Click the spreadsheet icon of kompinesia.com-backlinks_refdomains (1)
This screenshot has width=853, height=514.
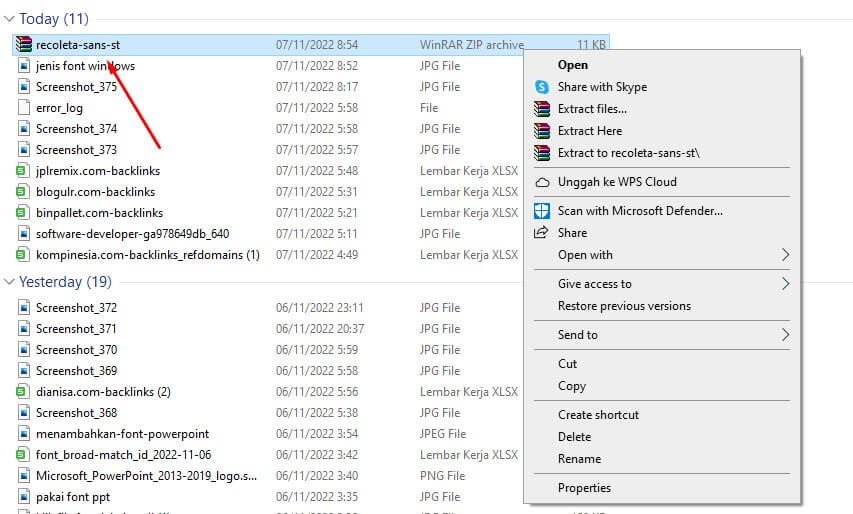click(x=22, y=255)
